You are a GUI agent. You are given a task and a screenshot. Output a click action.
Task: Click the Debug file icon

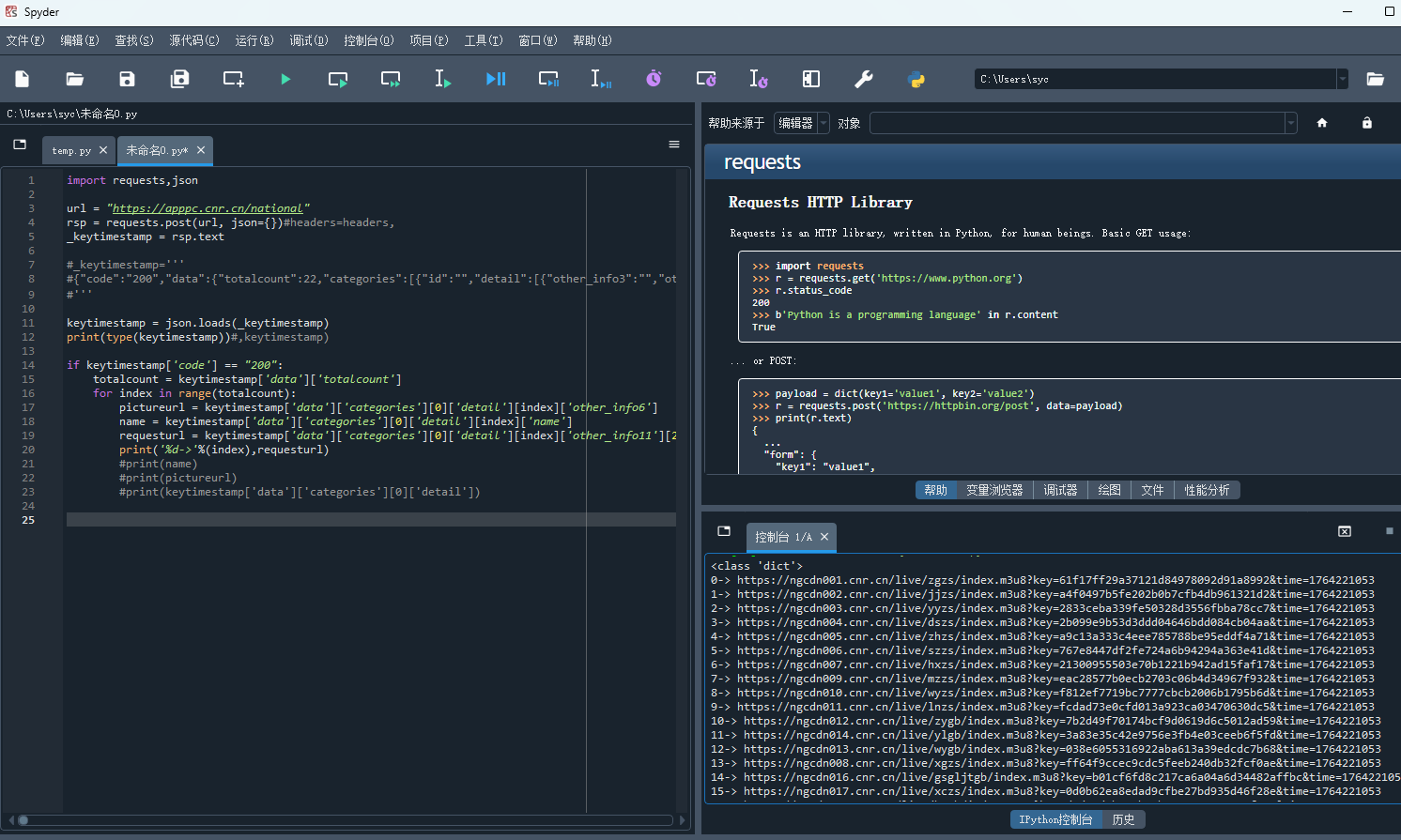pyautogui.click(x=496, y=79)
